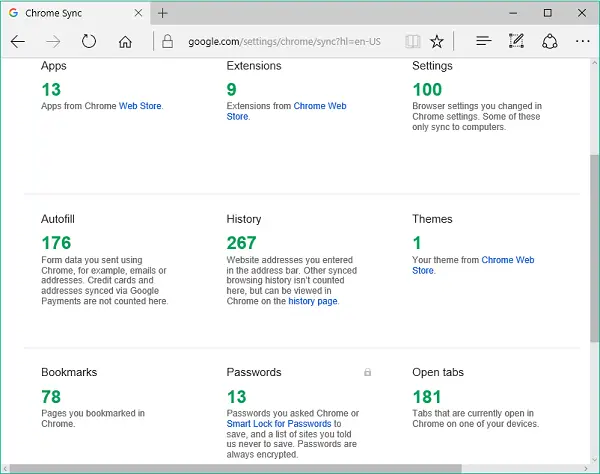This screenshot has height=474, width=600.
Task: Click the Refresh page icon
Action: [89, 42]
